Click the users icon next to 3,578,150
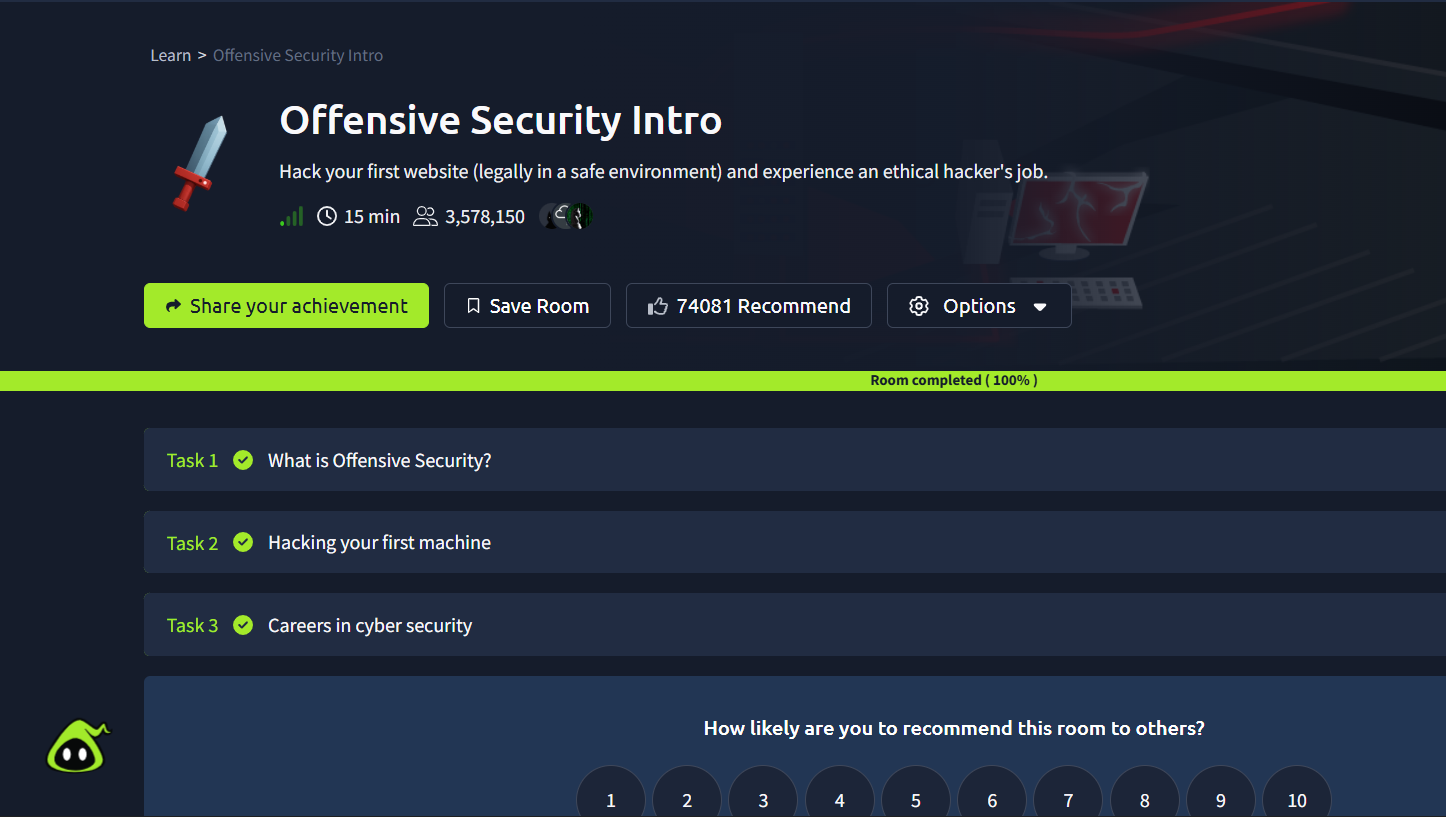This screenshot has height=817, width=1446. pyautogui.click(x=425, y=216)
